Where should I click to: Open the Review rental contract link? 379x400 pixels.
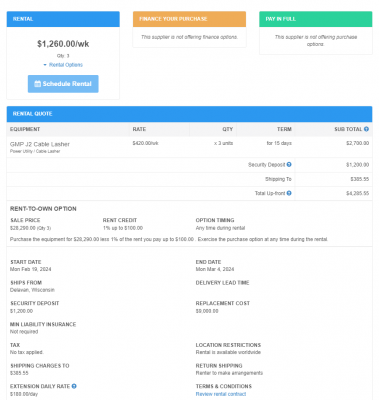click(221, 394)
